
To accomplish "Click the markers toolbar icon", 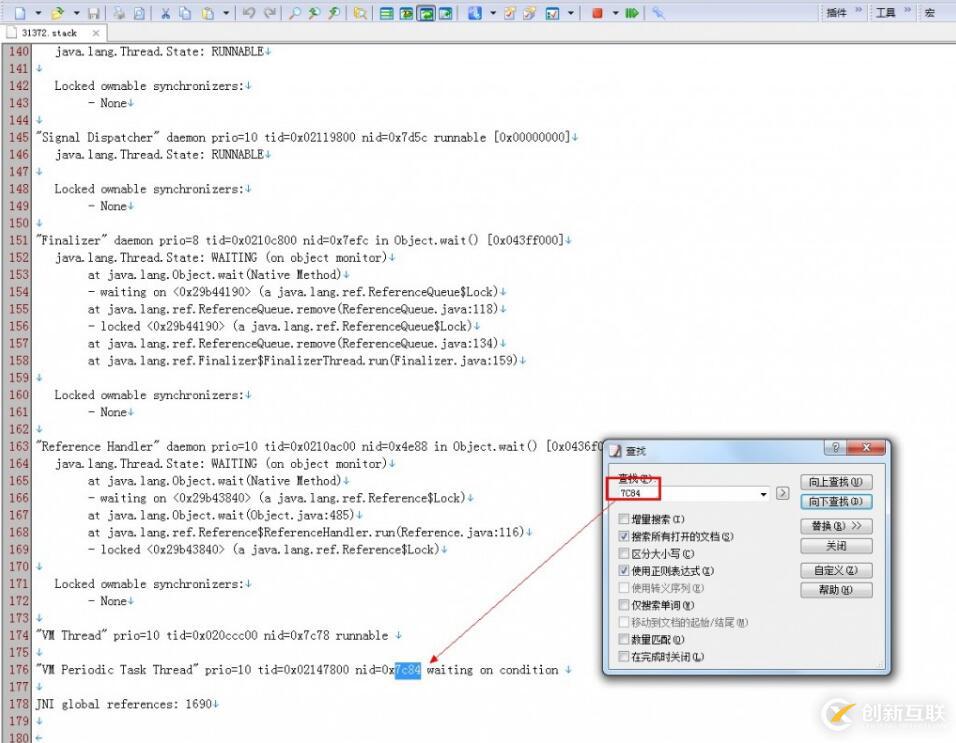I will [552, 13].
